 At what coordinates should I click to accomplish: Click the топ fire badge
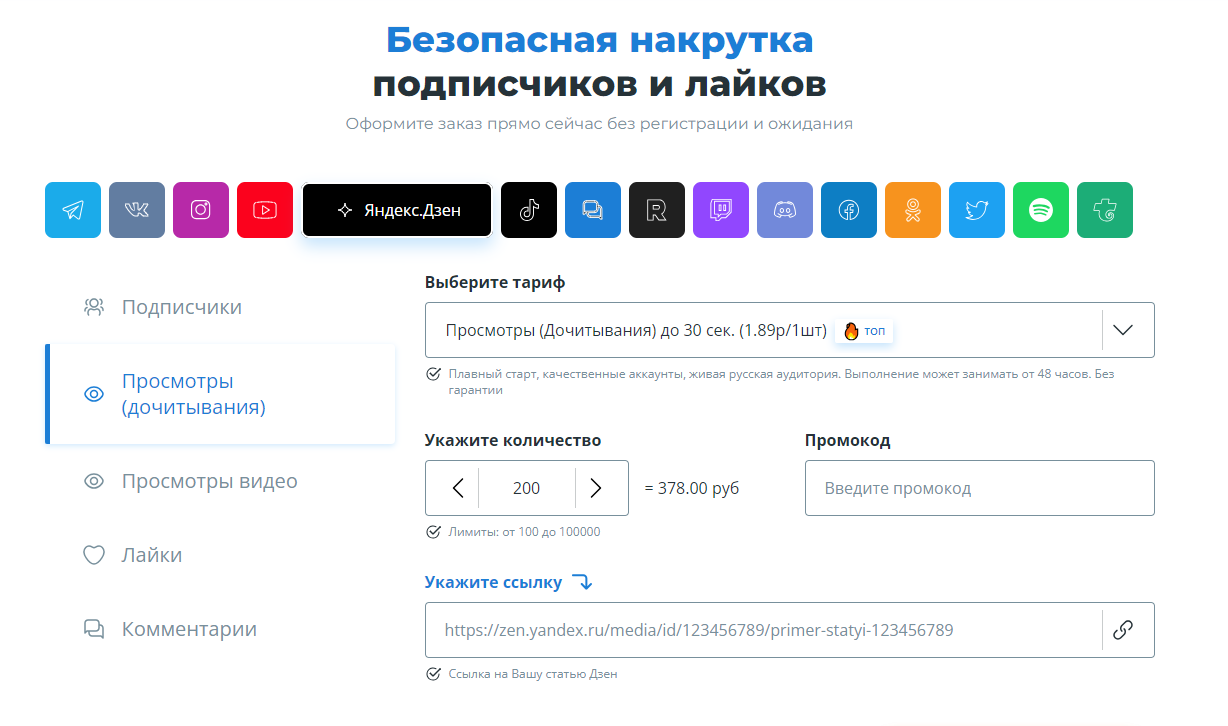pyautogui.click(x=864, y=331)
